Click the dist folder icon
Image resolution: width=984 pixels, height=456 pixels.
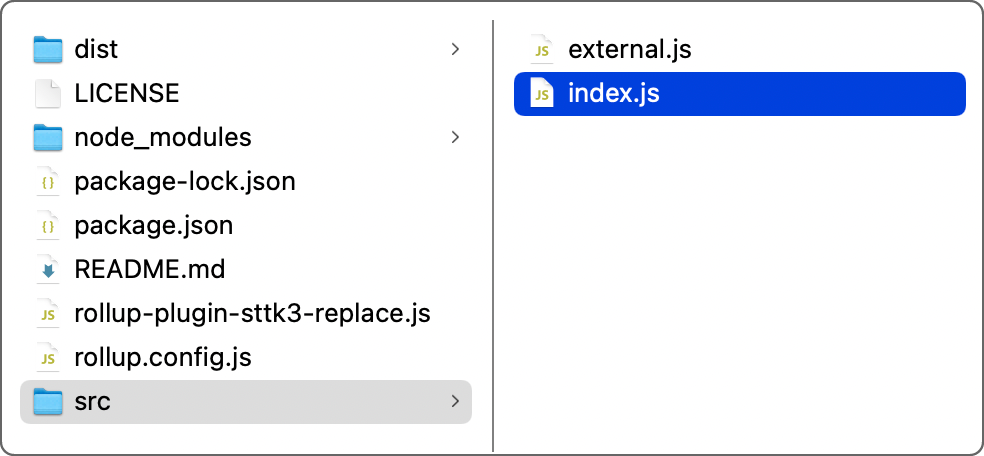click(x=47, y=49)
